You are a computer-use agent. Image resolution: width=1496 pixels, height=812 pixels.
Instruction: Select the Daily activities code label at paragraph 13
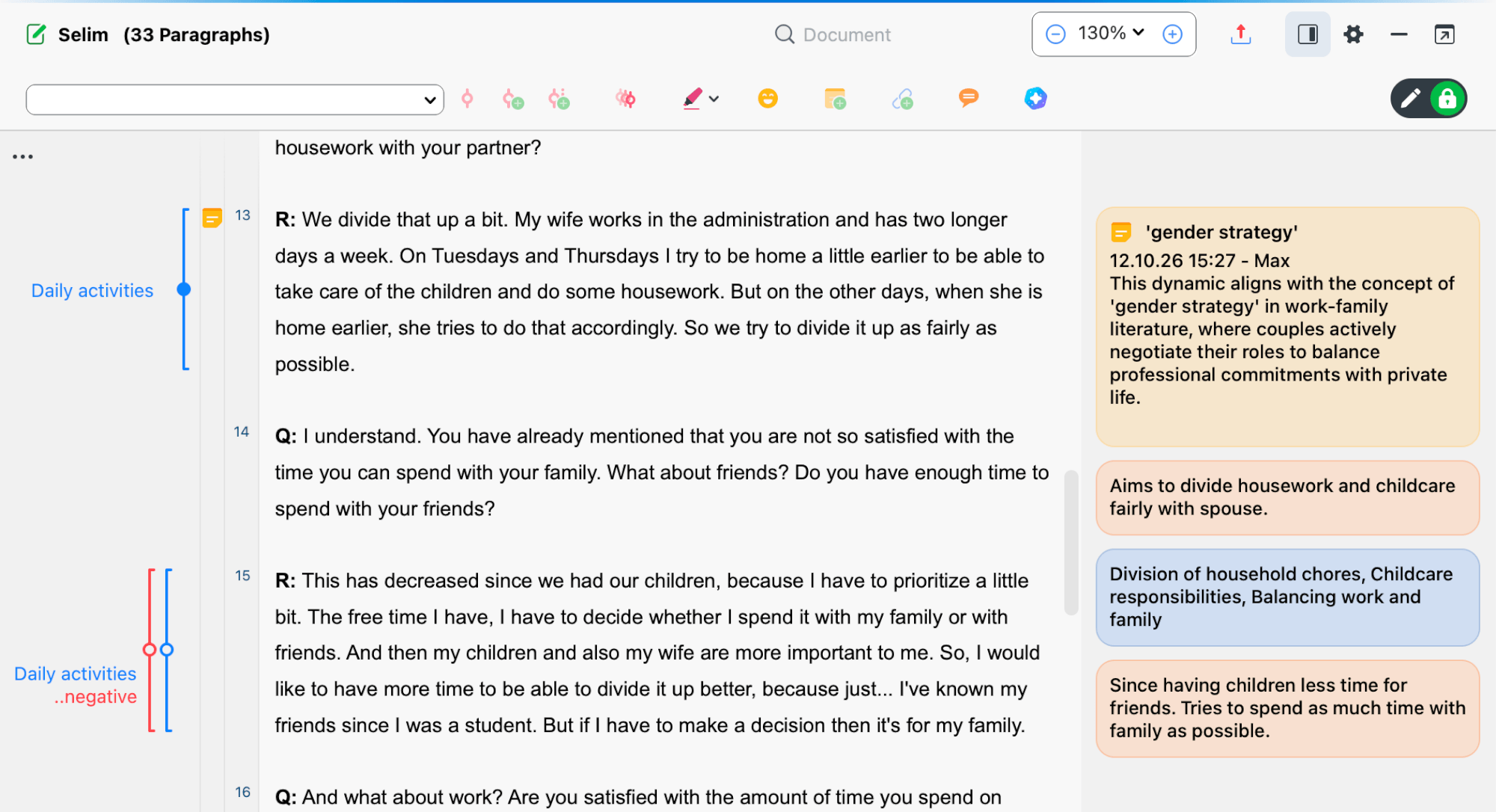coord(92,290)
